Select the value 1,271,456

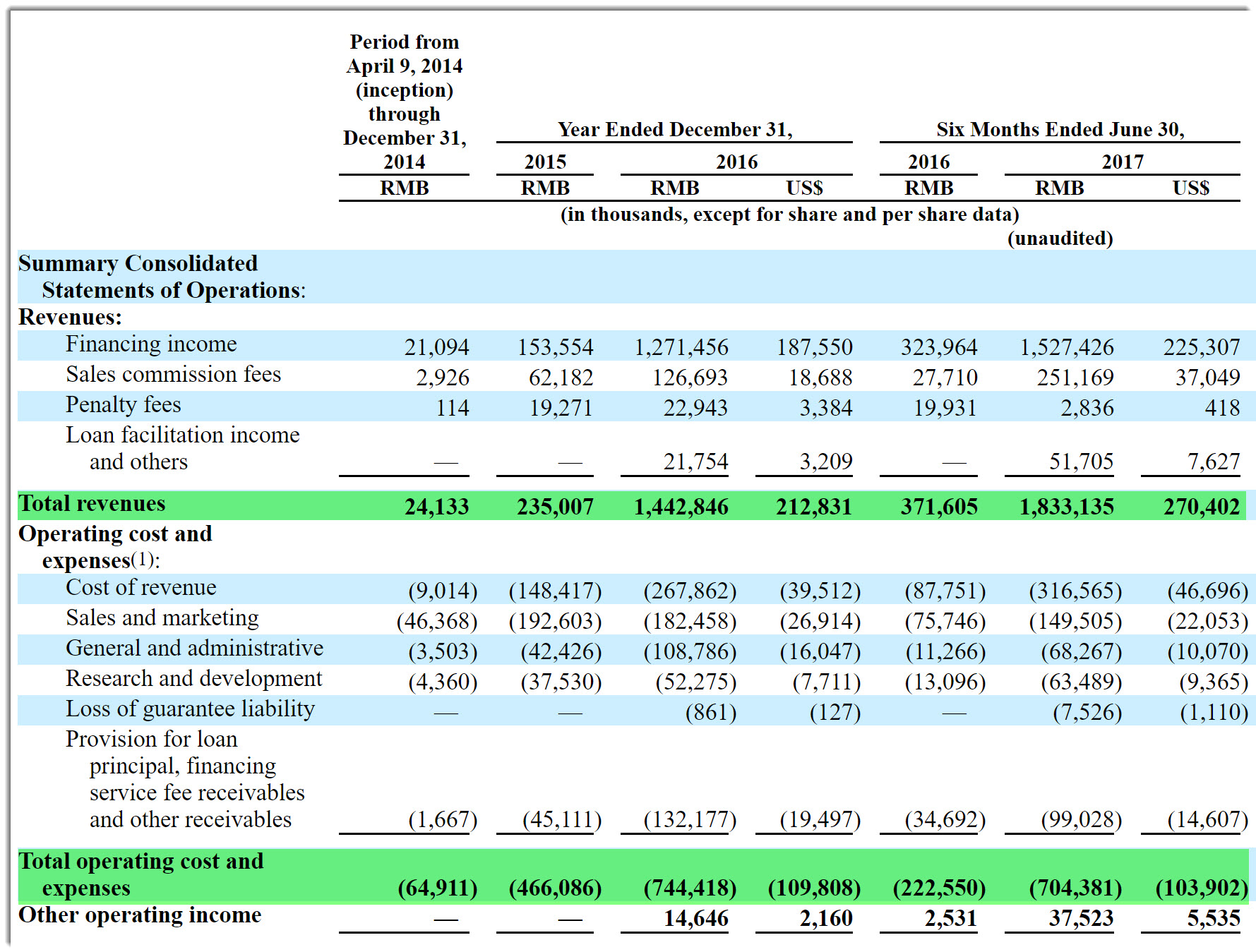pos(681,347)
